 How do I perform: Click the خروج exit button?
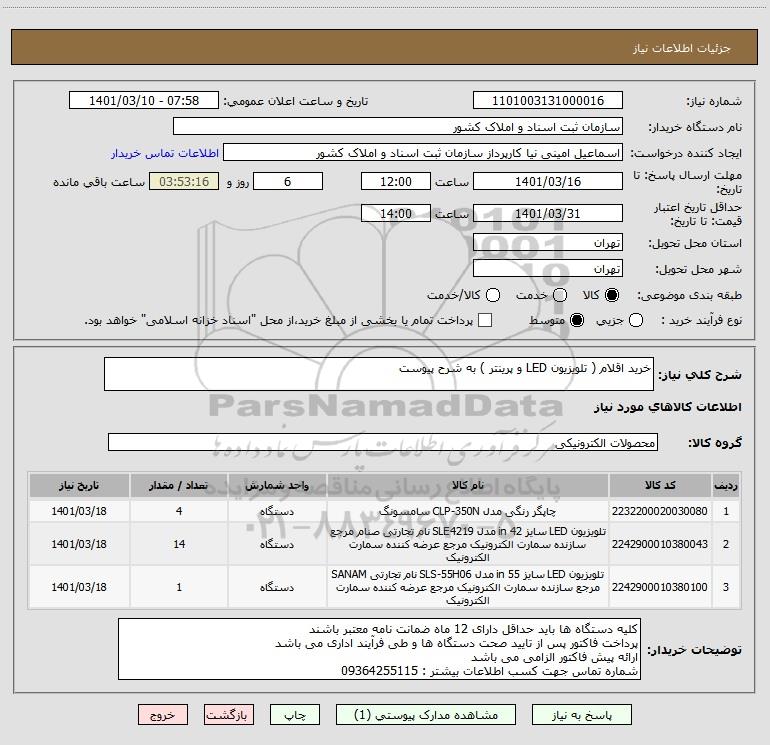[x=163, y=715]
